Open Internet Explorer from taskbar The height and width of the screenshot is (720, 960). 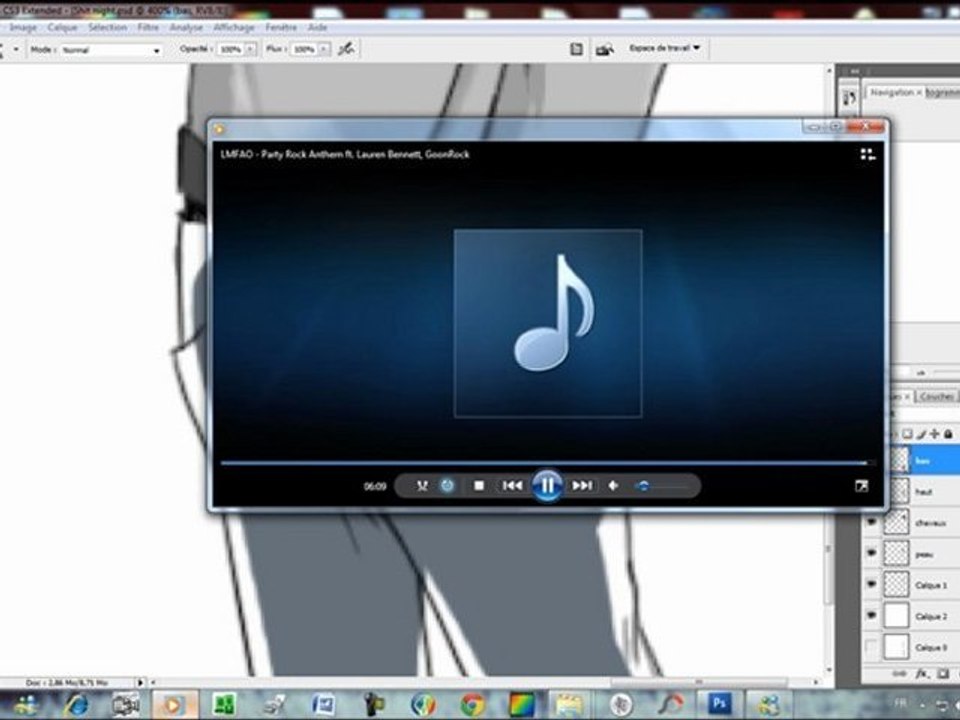click(x=76, y=705)
